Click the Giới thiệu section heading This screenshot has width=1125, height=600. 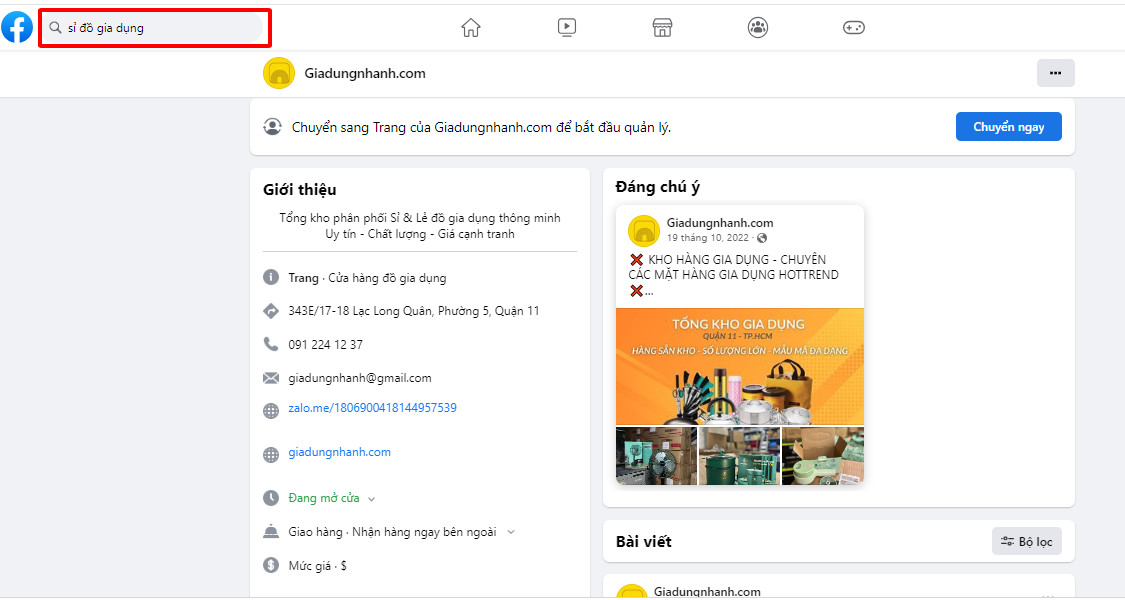299,189
